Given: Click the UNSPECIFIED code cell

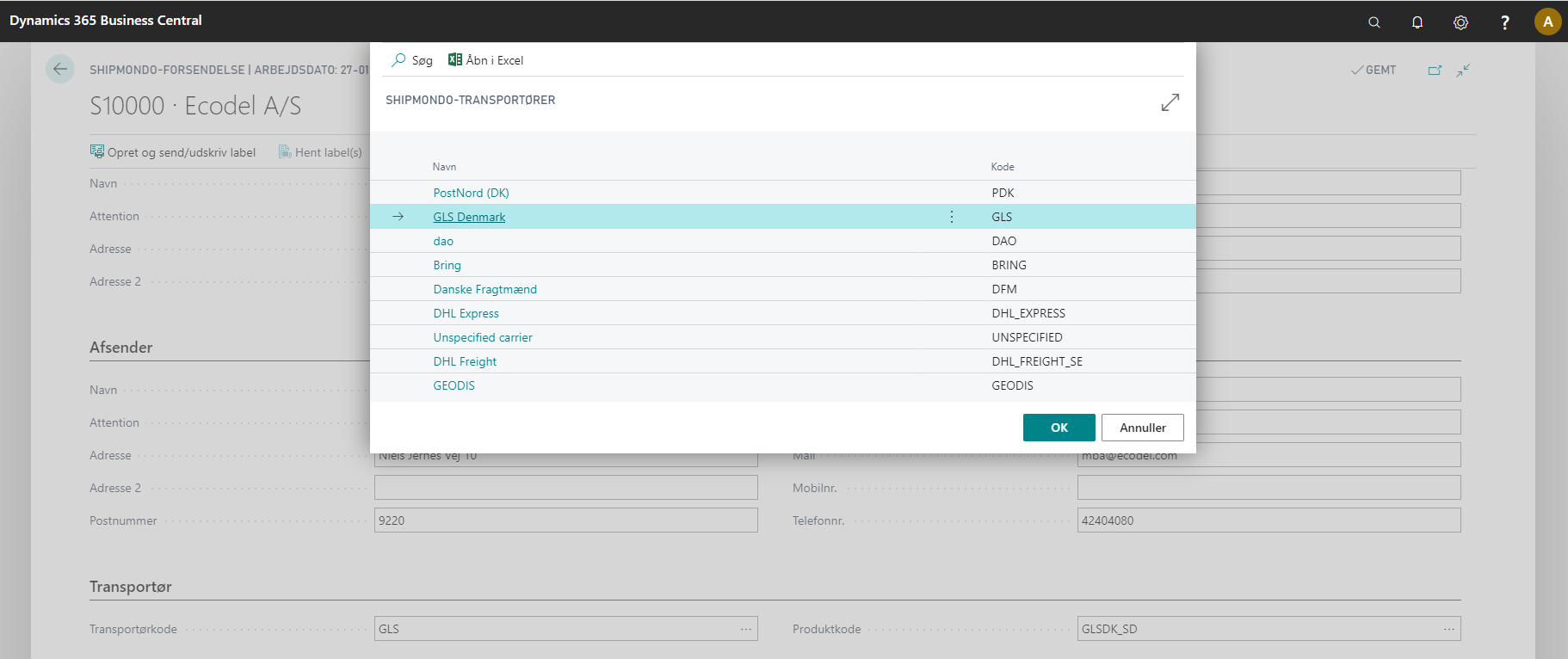Looking at the screenshot, I should [1027, 337].
